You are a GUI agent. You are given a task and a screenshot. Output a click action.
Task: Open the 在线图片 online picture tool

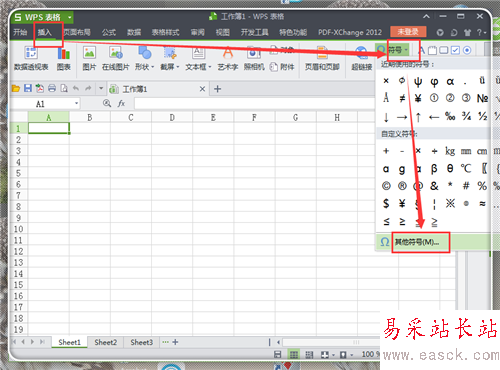click(115, 58)
